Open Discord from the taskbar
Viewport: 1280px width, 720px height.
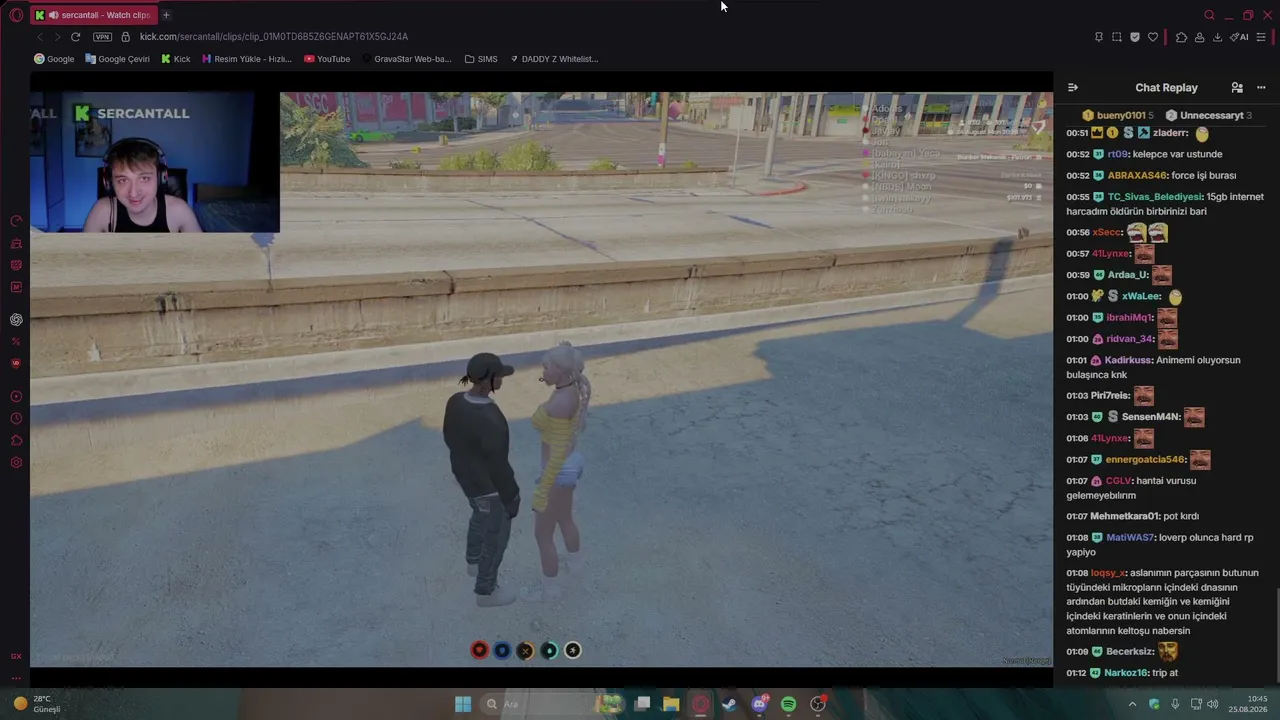point(759,704)
